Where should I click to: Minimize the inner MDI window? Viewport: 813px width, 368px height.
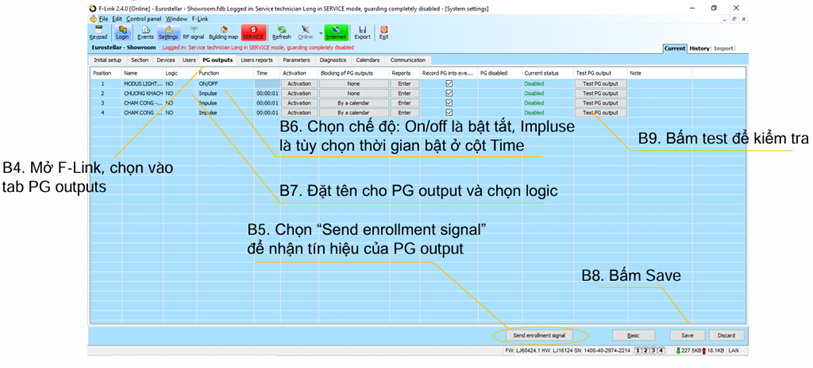726,19
